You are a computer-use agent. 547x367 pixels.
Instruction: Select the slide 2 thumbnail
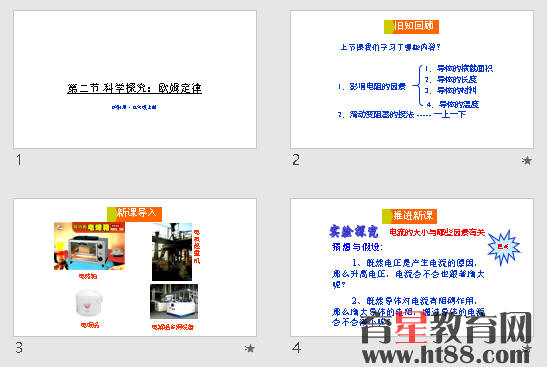412,80
